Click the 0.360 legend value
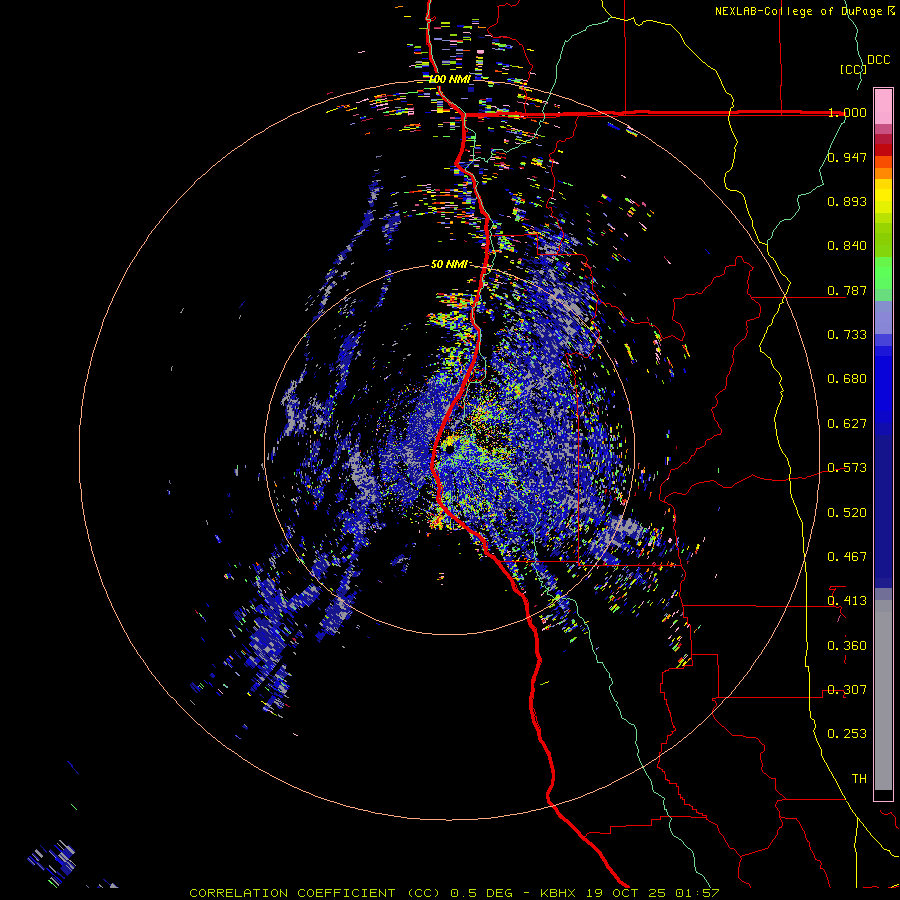Screen dimensions: 900x900 point(847,646)
